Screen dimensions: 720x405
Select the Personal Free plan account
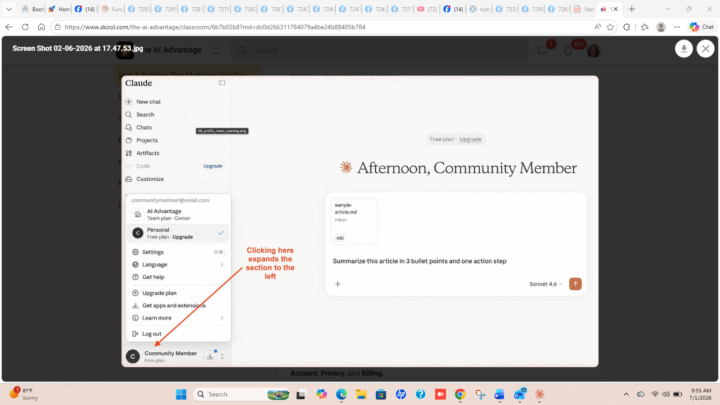tap(178, 233)
